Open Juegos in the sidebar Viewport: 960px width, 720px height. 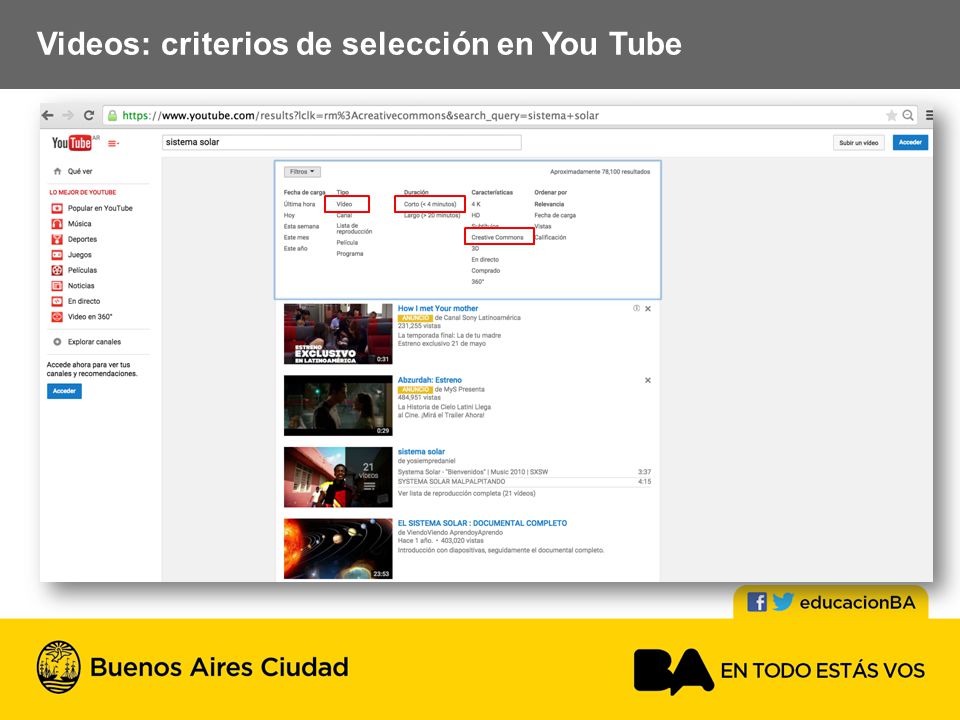80,255
